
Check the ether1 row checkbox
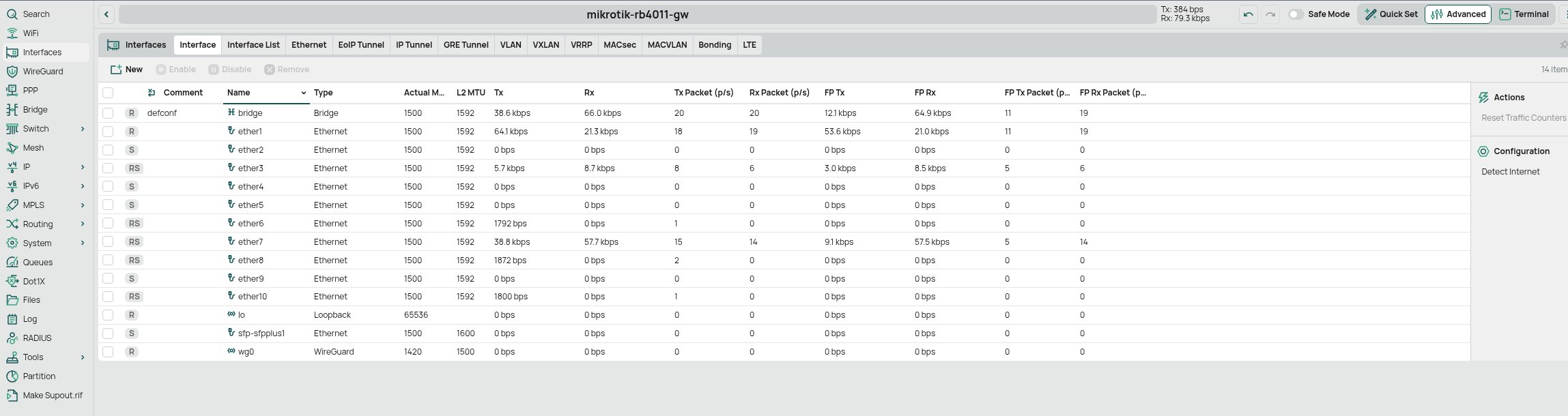pyautogui.click(x=108, y=131)
